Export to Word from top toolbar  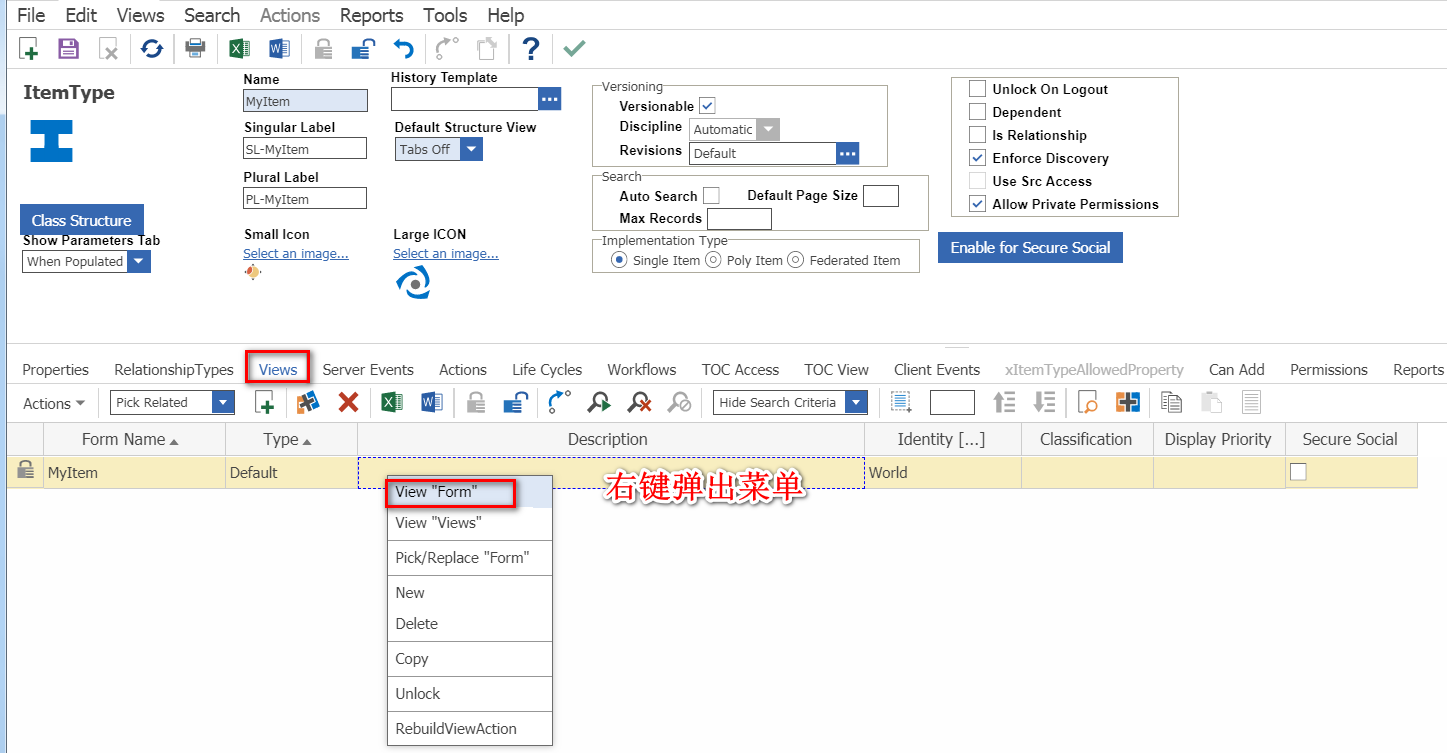279,49
